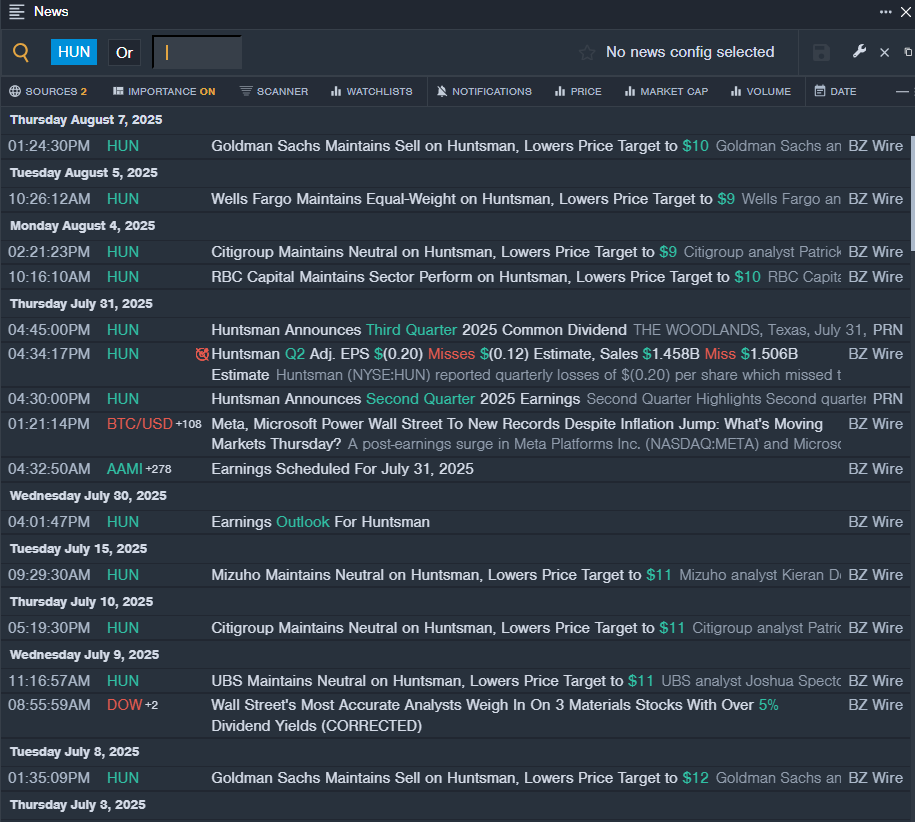Focus the ticker search input field
This screenshot has height=822, width=915.
pos(197,53)
